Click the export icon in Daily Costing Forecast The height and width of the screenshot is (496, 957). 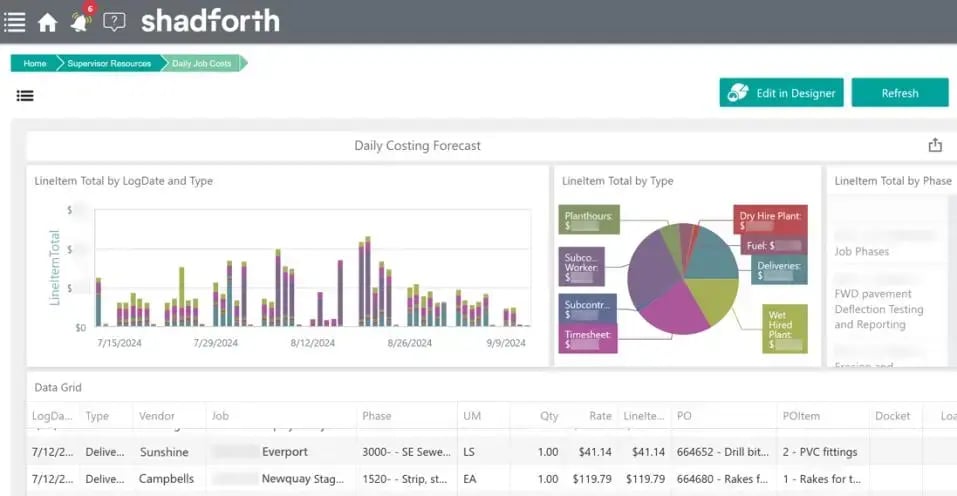[x=935, y=145]
